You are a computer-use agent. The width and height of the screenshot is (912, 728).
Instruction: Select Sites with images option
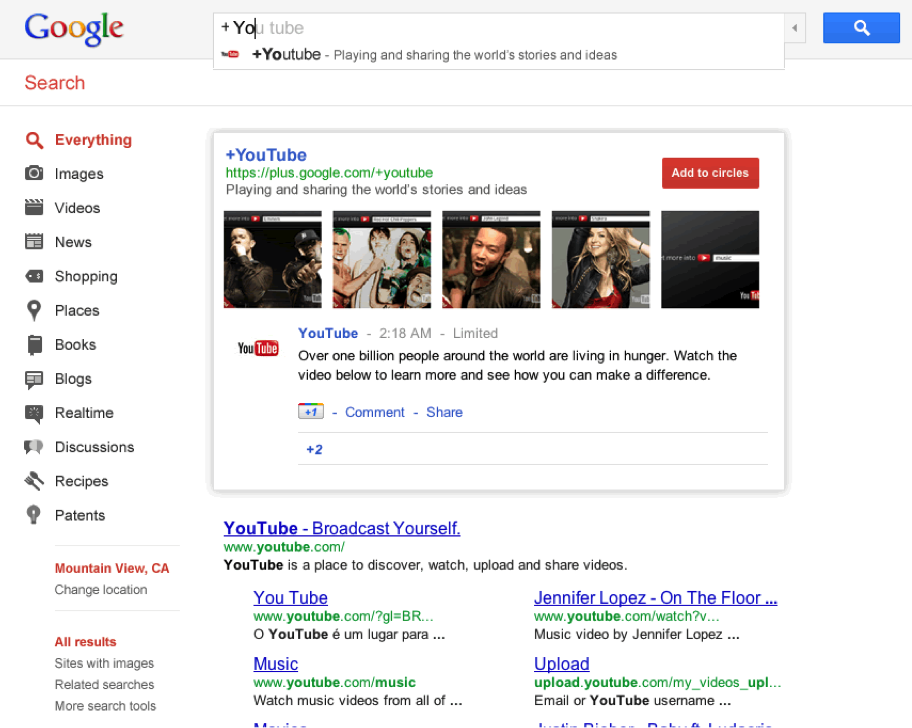(x=104, y=663)
